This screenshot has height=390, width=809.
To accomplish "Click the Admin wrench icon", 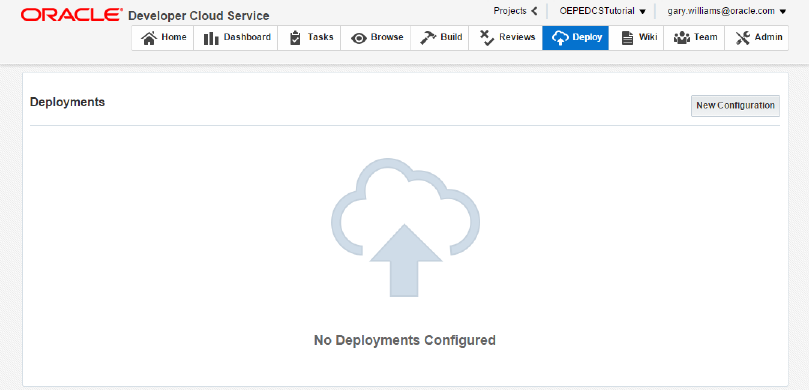I will 743,38.
